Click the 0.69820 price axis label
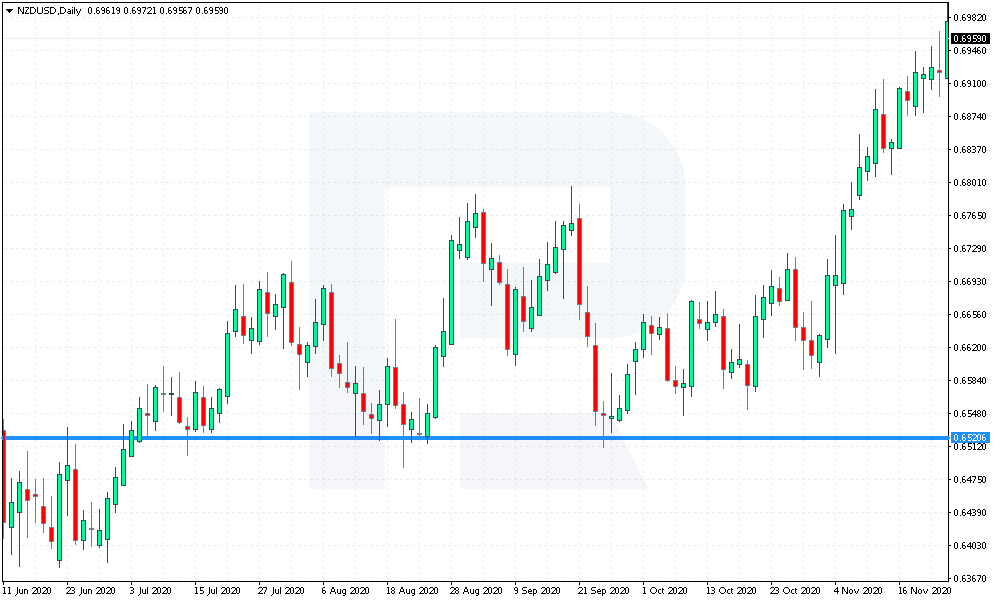 (971, 18)
